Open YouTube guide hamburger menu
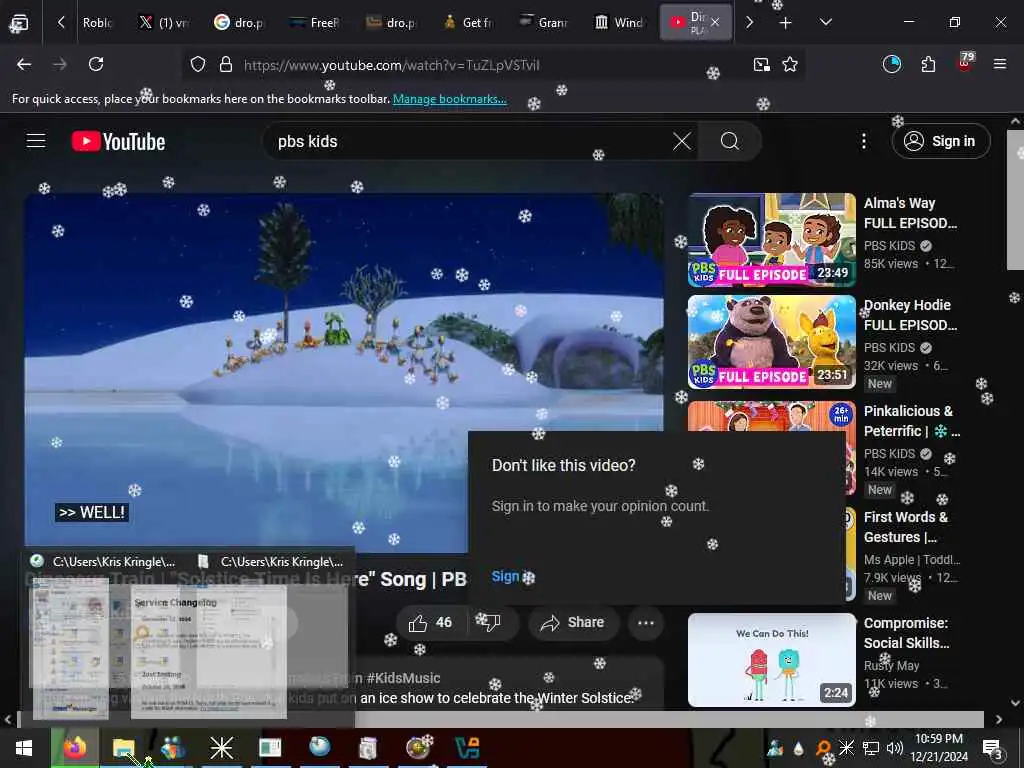Viewport: 1024px width, 768px height. pyautogui.click(x=36, y=141)
